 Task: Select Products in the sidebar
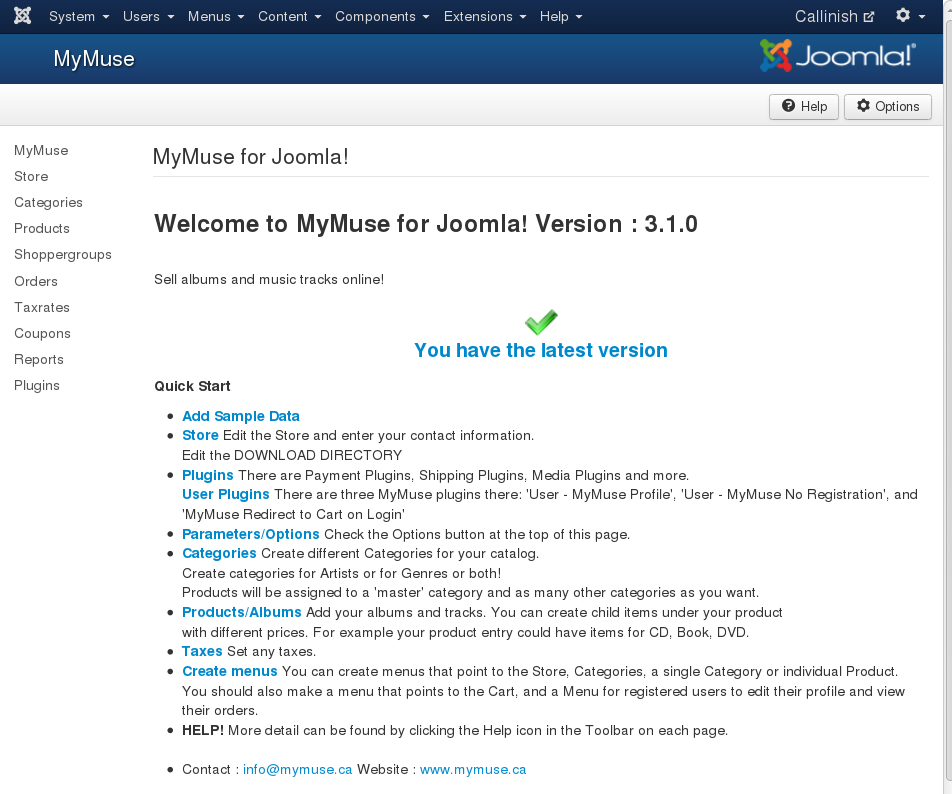tap(42, 228)
